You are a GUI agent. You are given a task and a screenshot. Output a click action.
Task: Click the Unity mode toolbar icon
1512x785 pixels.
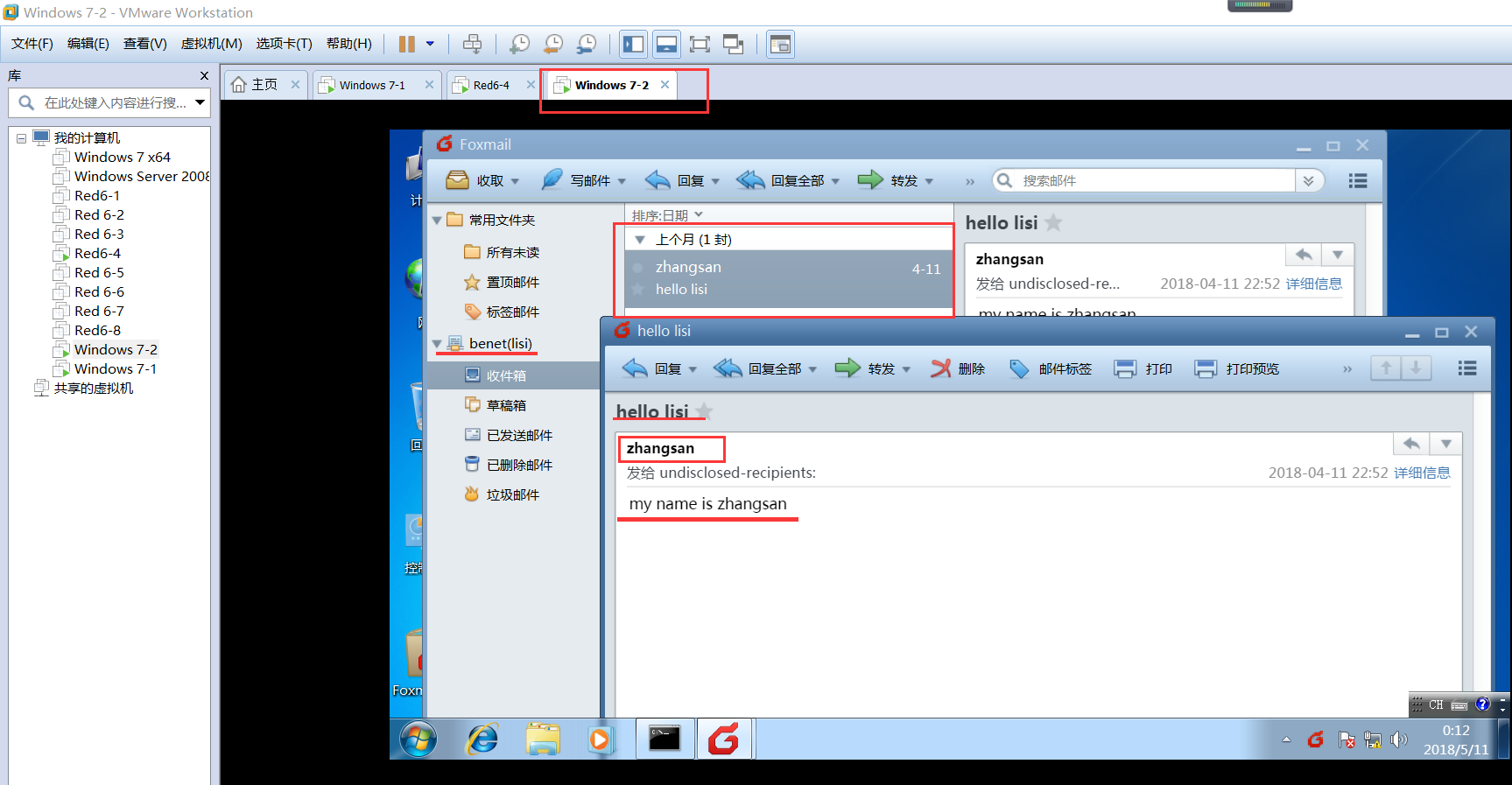point(733,44)
